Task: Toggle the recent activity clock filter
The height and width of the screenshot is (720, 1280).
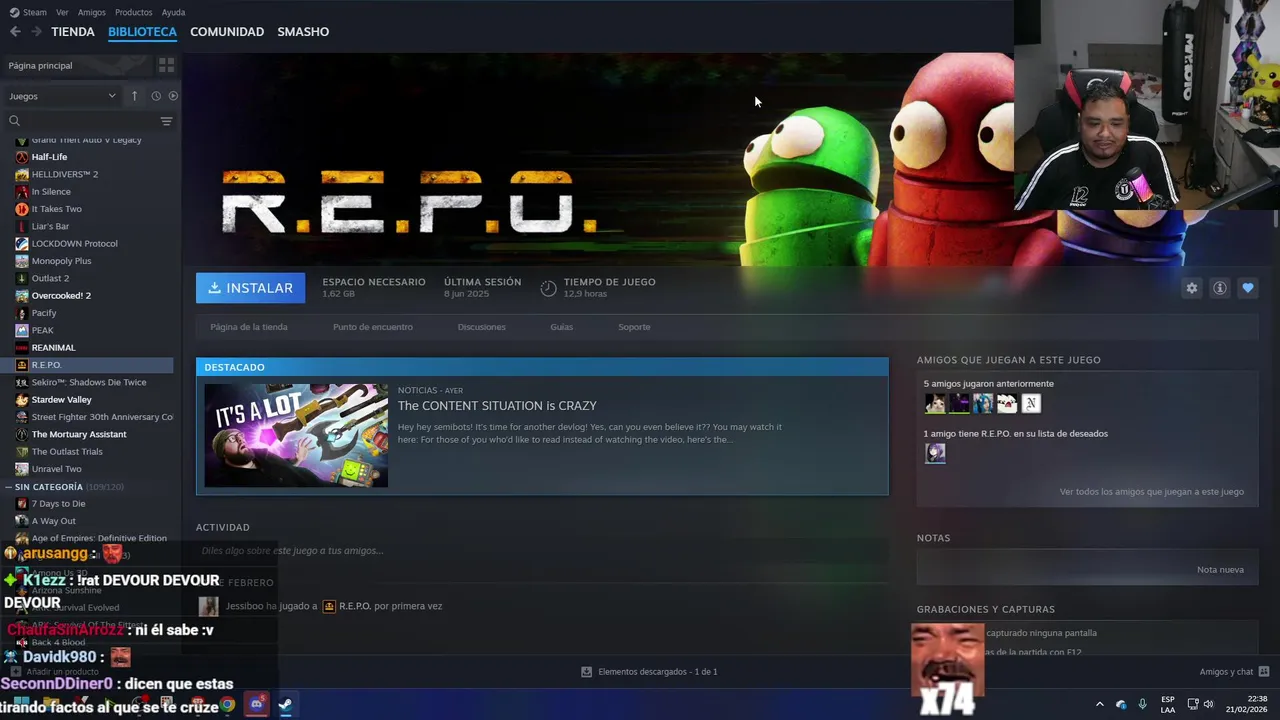Action: pos(156,96)
